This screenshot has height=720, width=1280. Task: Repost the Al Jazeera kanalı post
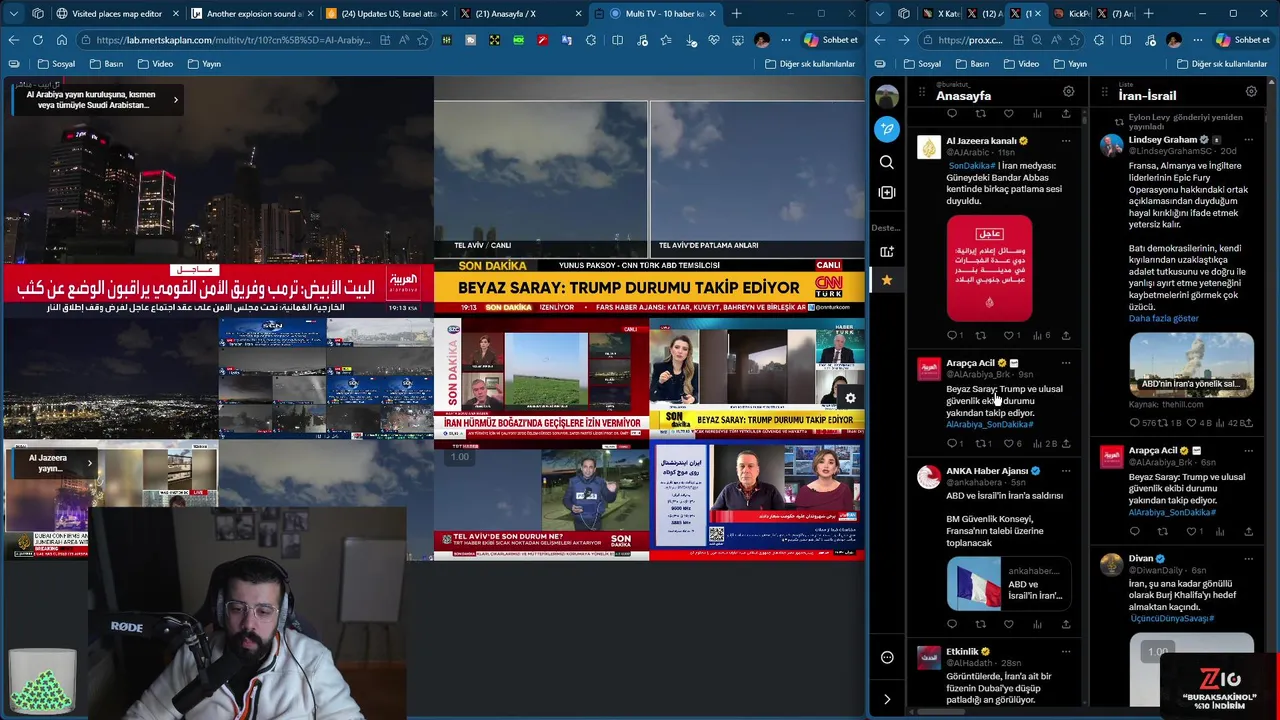(x=981, y=335)
